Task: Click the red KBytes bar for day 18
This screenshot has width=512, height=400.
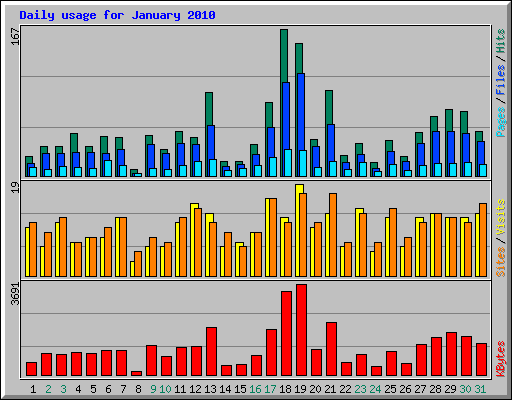Action: pos(286,334)
